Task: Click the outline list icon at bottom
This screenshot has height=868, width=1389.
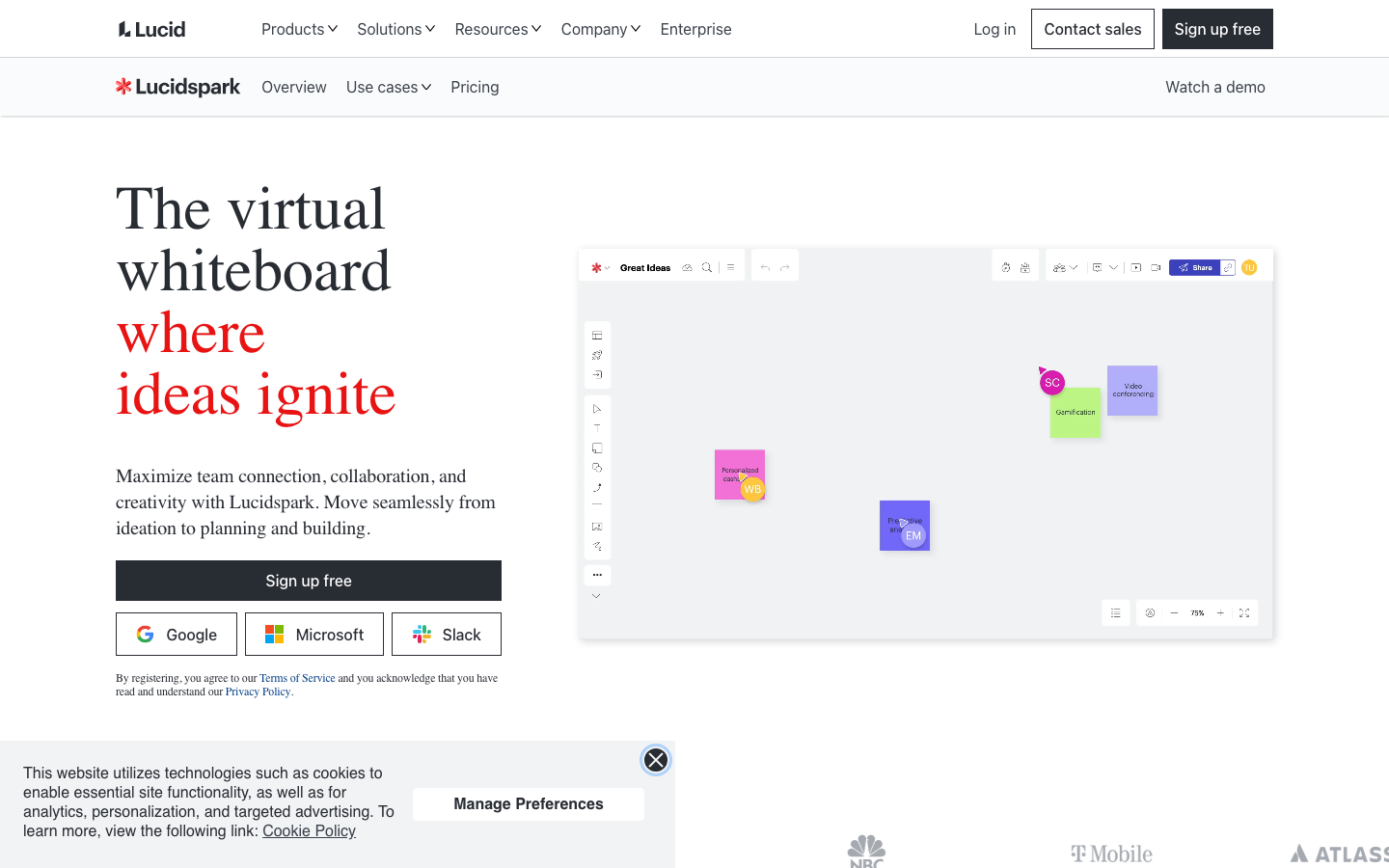Action: point(1115,612)
